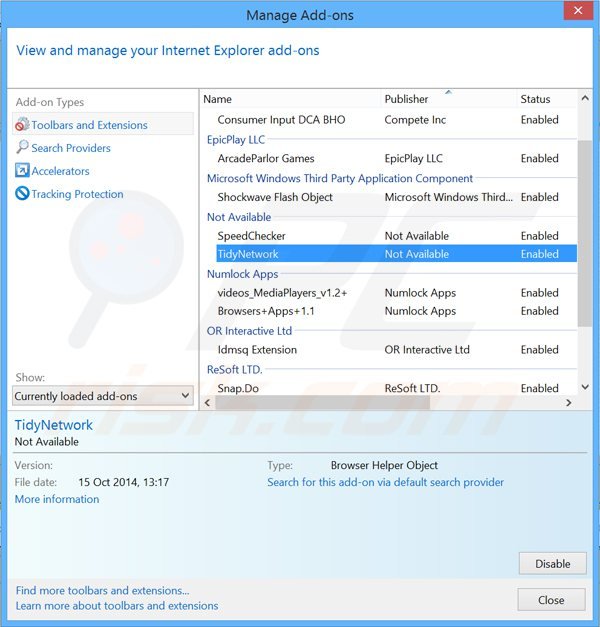Open the More information link
600x627 pixels.
(x=57, y=499)
